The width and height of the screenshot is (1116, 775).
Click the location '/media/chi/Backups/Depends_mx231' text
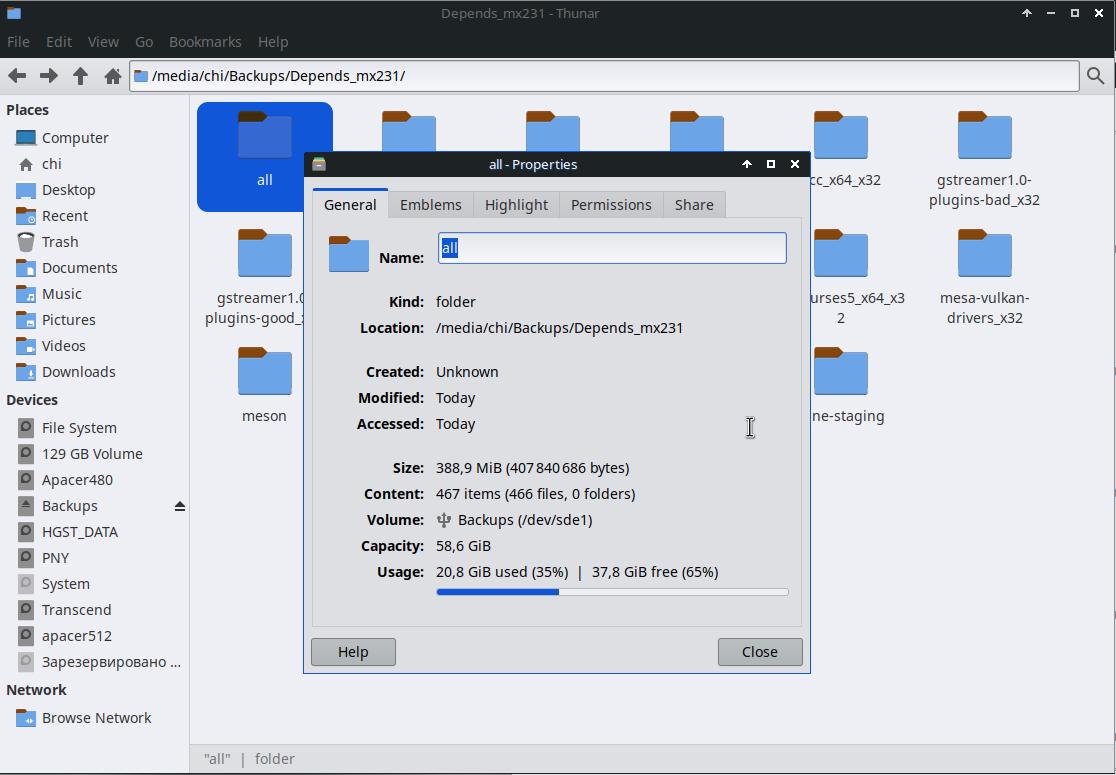[559, 328]
